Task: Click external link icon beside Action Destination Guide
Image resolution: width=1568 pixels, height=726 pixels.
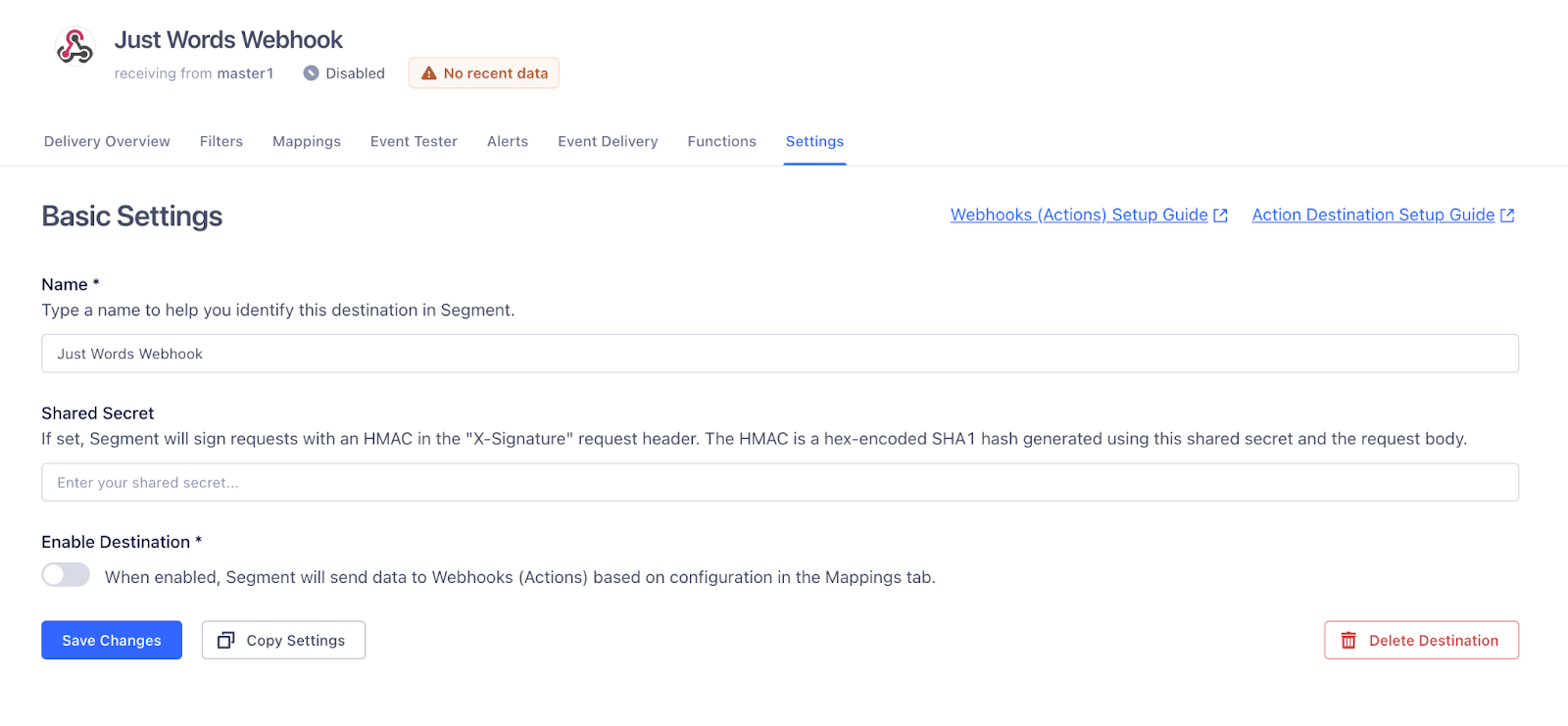Action: click(x=1507, y=216)
